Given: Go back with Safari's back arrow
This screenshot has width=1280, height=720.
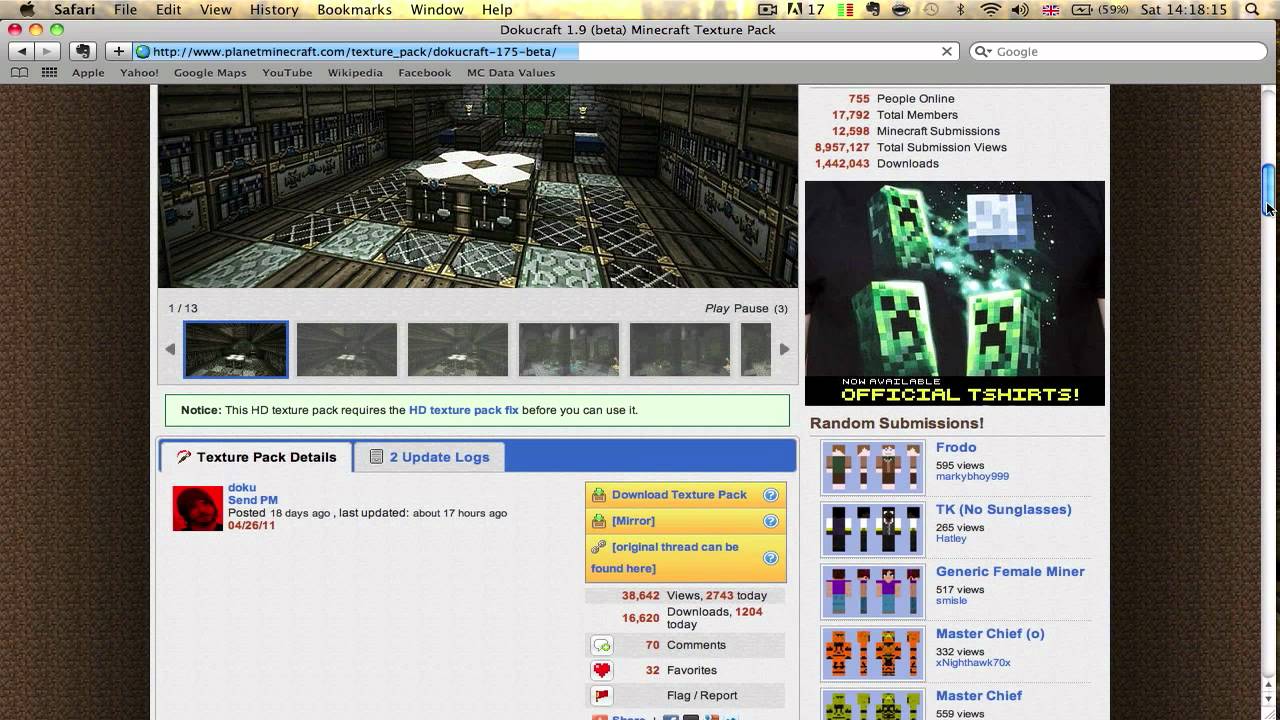Looking at the screenshot, I should tap(22, 51).
